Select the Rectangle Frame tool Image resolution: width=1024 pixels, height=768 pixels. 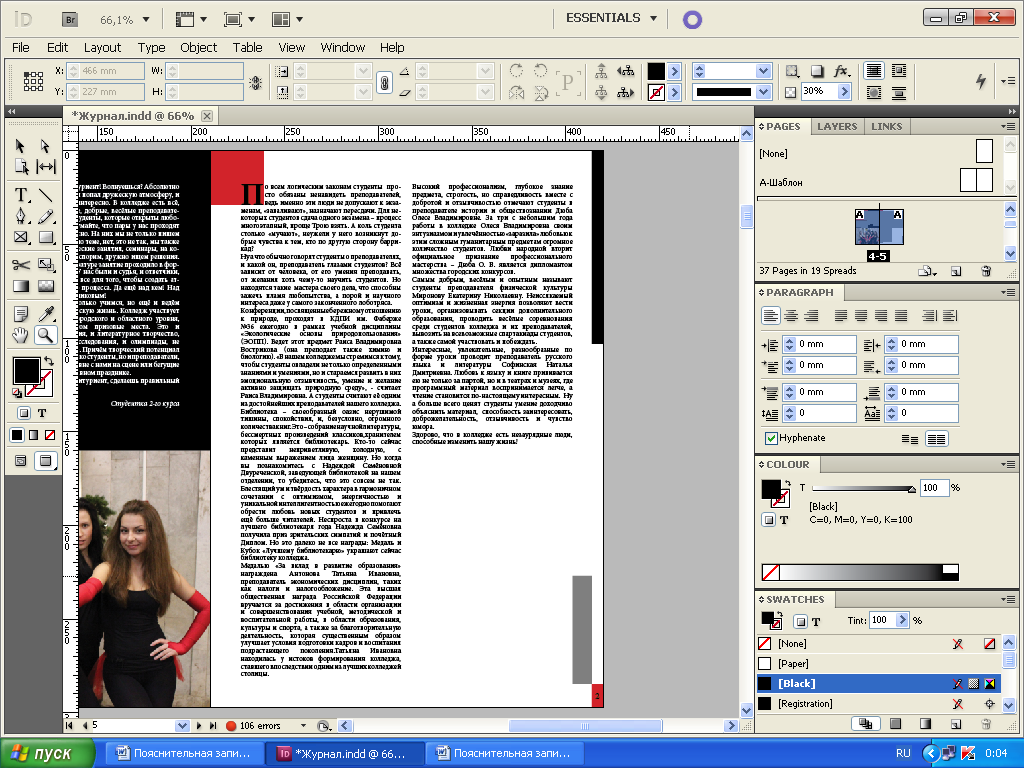pos(22,237)
